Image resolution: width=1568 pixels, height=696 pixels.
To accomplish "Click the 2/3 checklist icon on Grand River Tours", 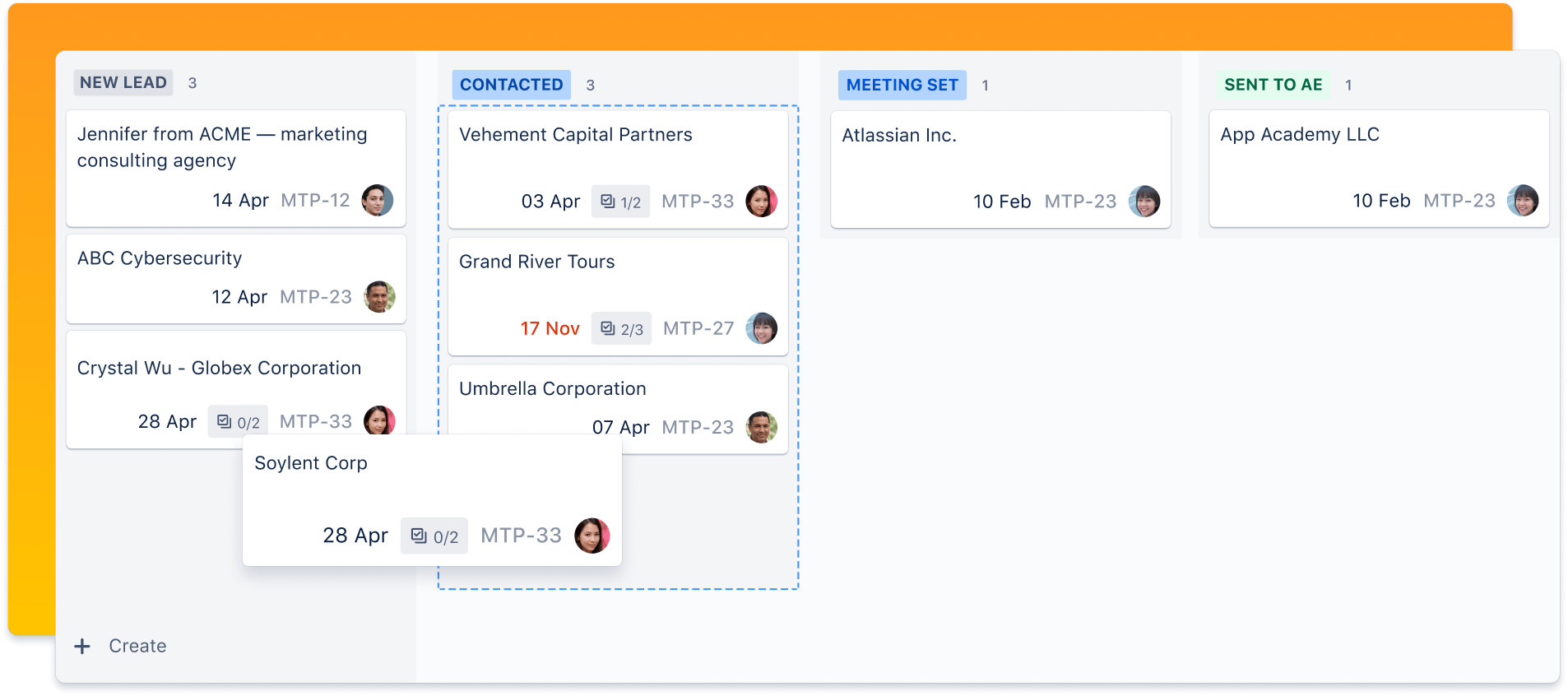I will click(x=621, y=328).
